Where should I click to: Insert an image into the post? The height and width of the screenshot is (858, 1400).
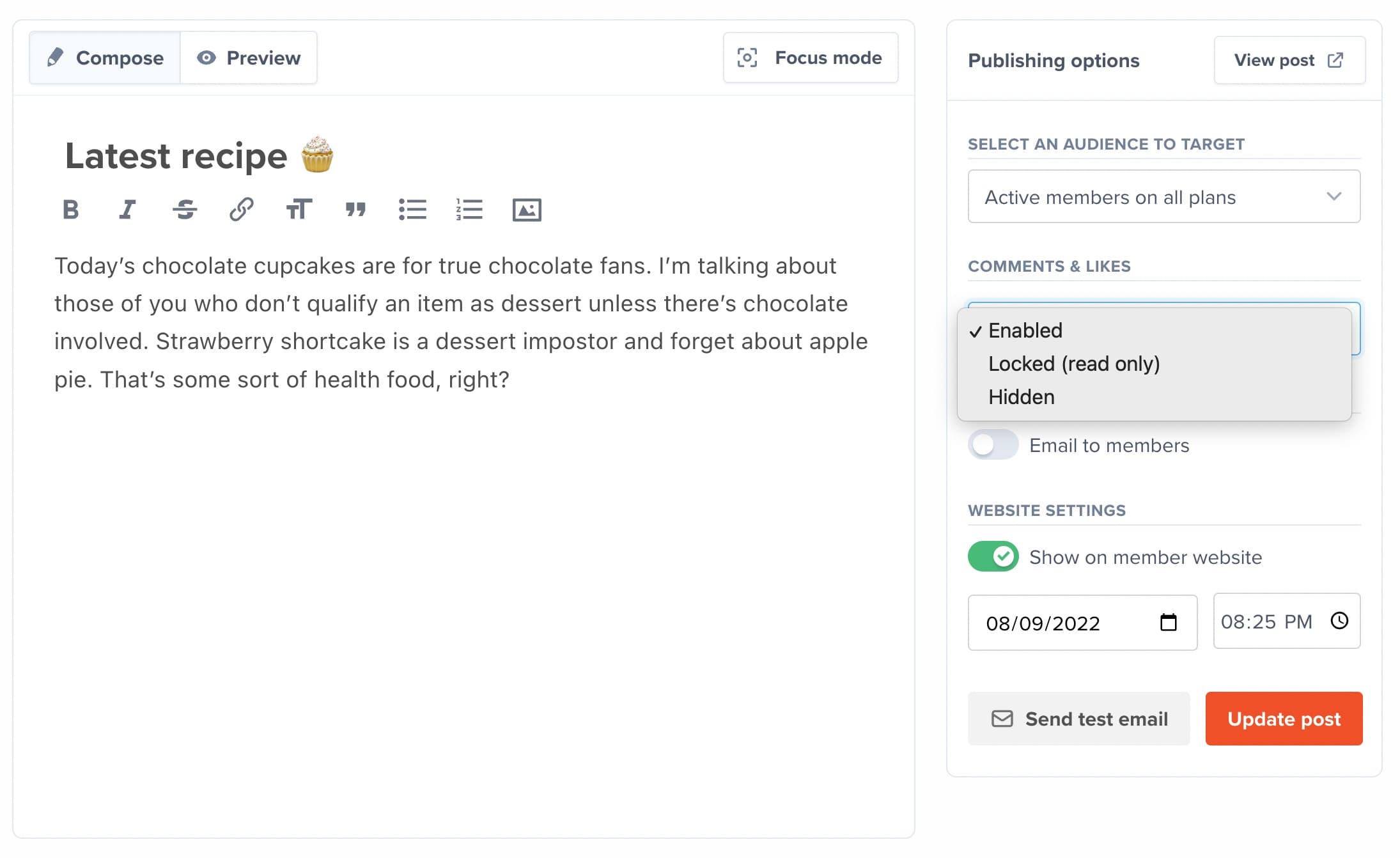click(528, 209)
